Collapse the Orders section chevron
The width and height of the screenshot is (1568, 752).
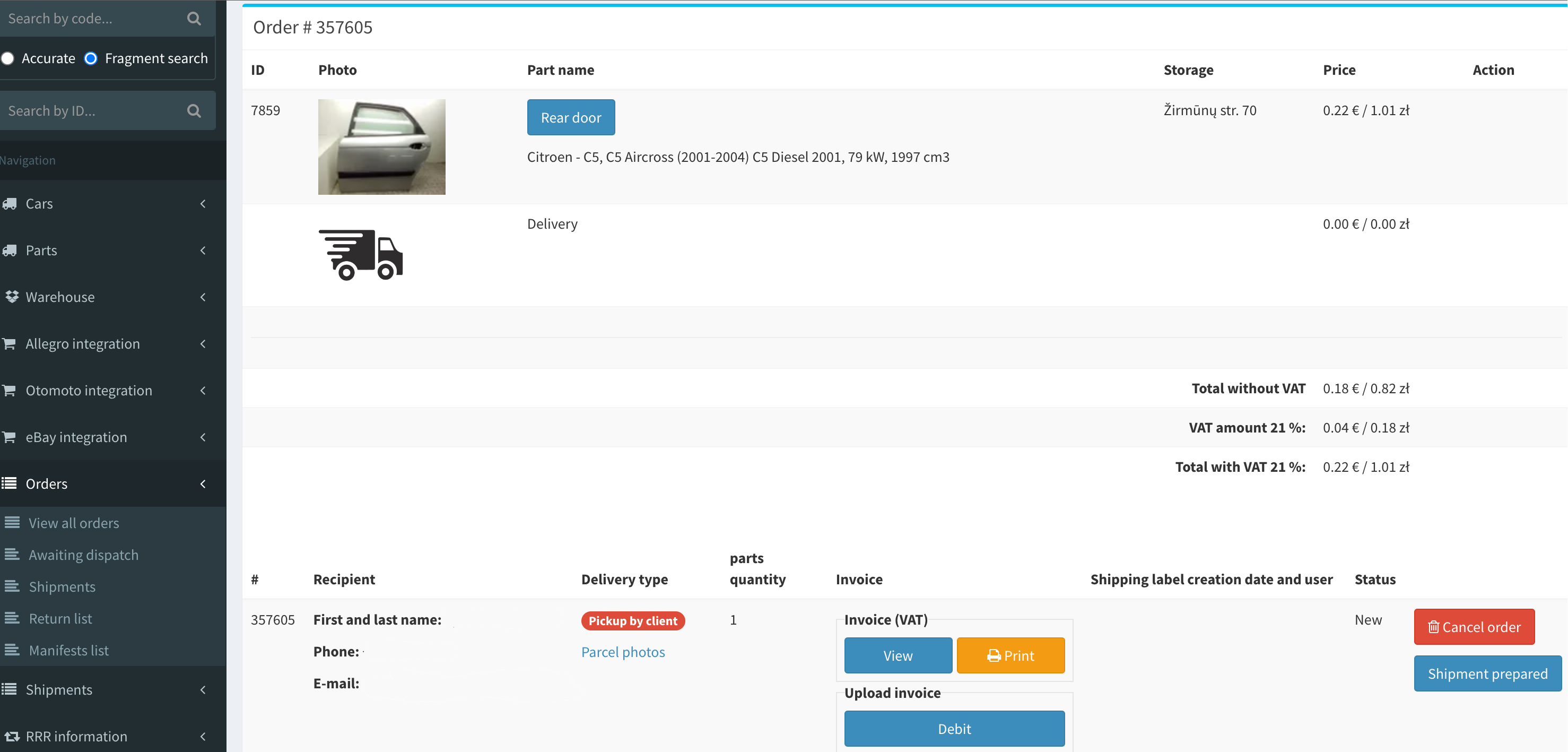click(x=203, y=483)
